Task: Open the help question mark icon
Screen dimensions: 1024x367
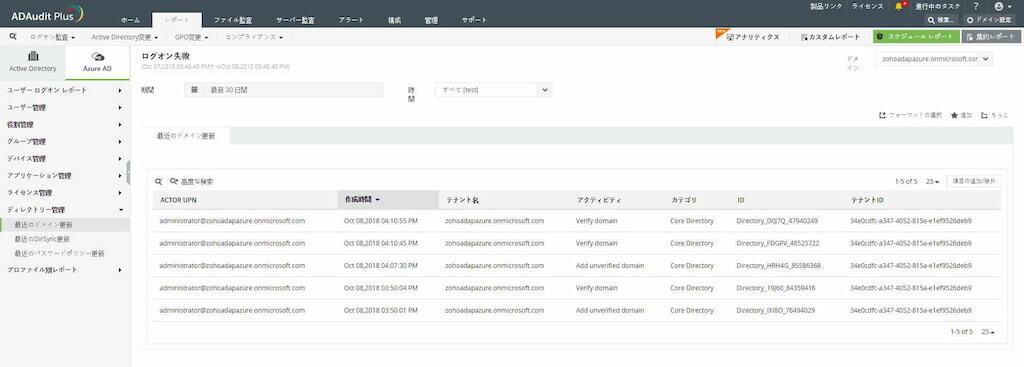Action: (x=976, y=6)
